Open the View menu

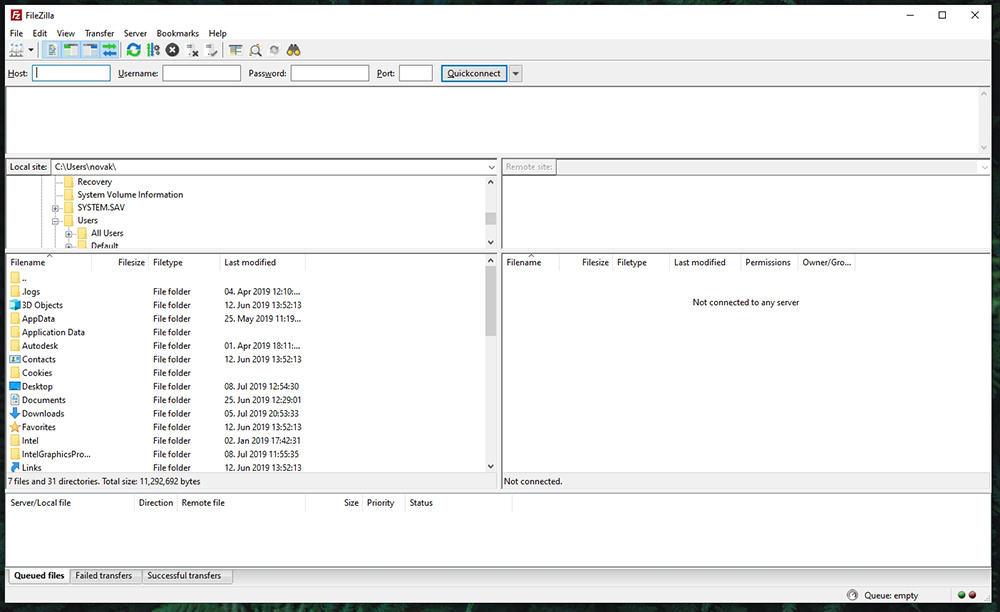click(66, 33)
